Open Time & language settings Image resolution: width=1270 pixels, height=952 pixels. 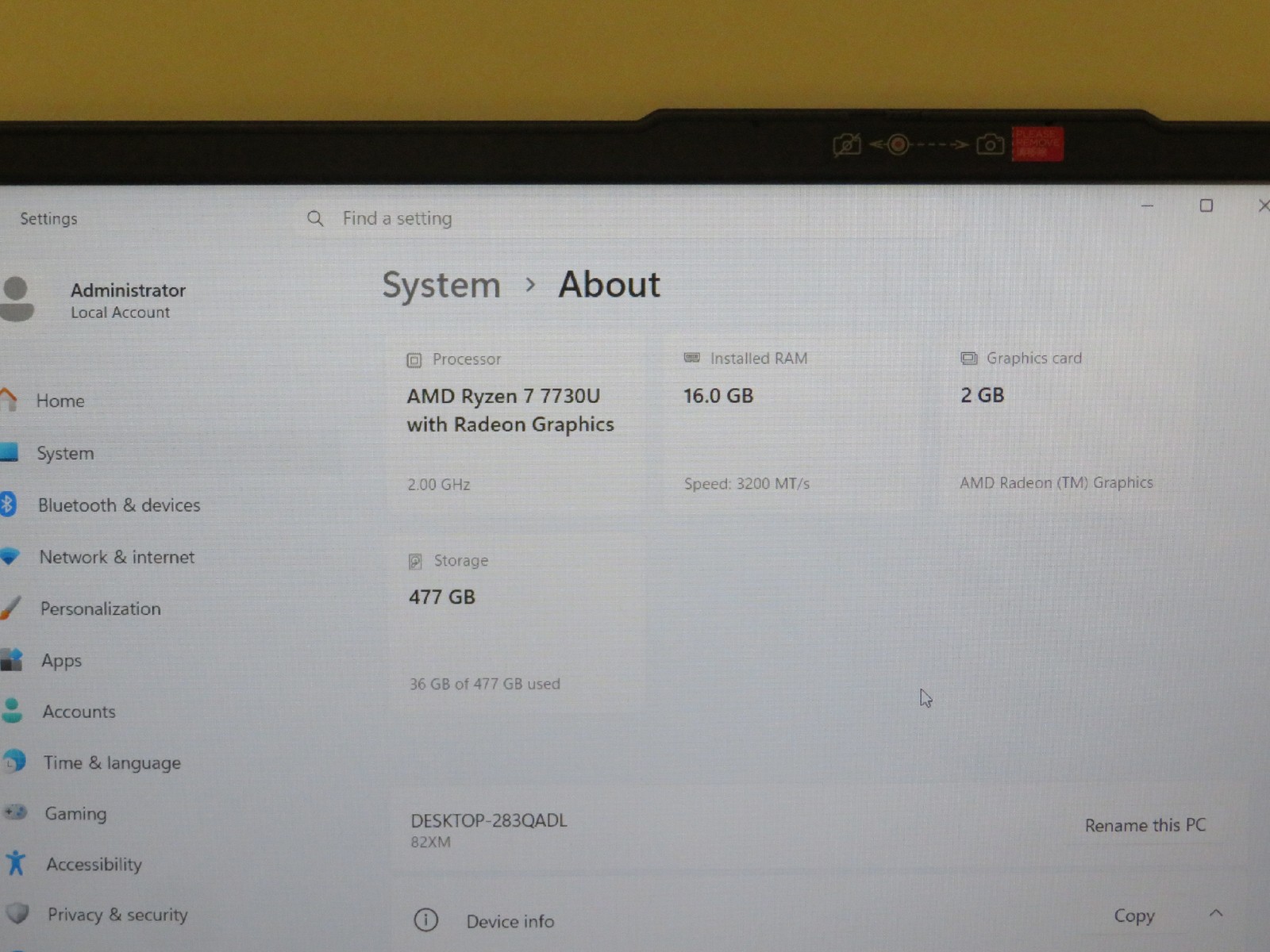112,762
